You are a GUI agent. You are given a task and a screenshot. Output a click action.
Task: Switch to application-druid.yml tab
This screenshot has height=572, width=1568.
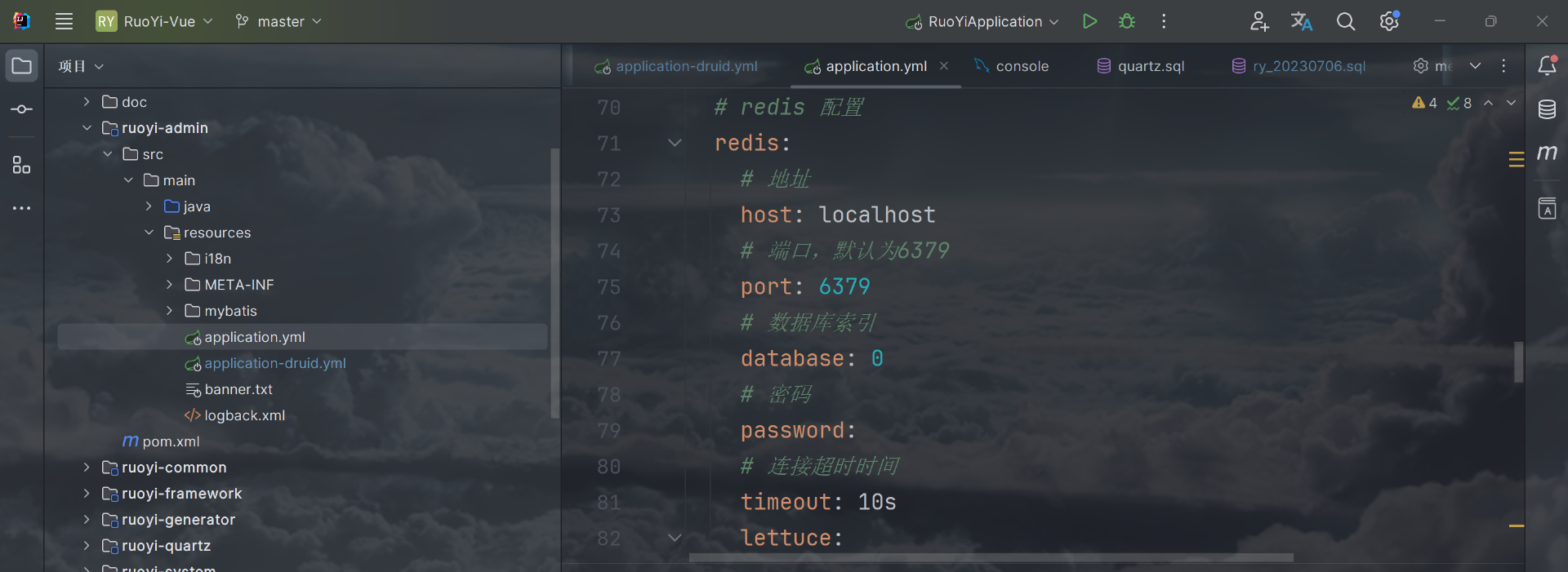676,66
